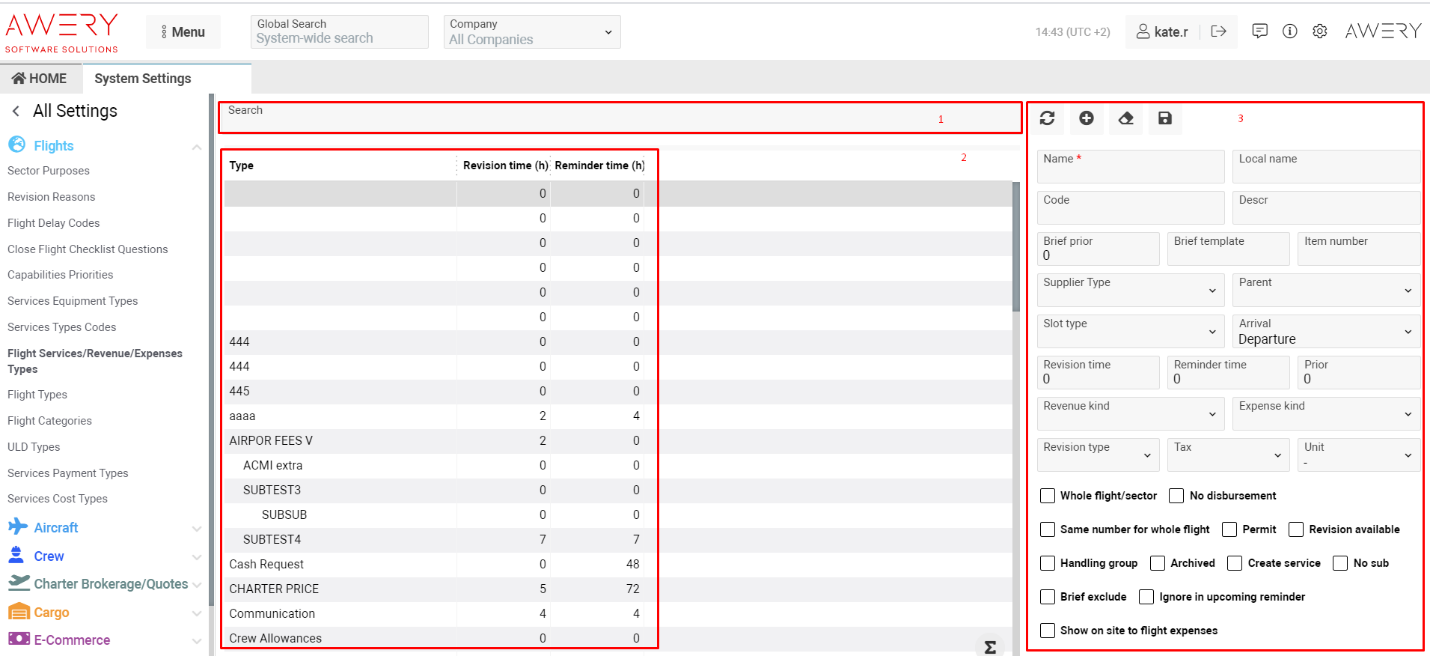Click the refresh icon in form toolbar
The image size is (1430, 656).
coord(1047,119)
